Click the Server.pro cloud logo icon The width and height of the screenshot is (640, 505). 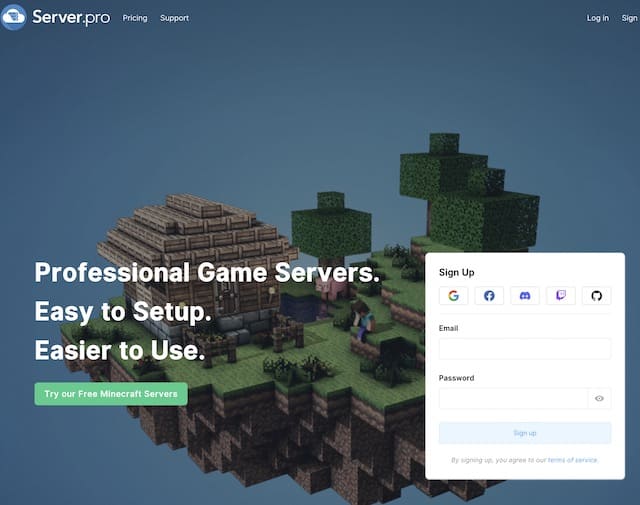click(13, 17)
